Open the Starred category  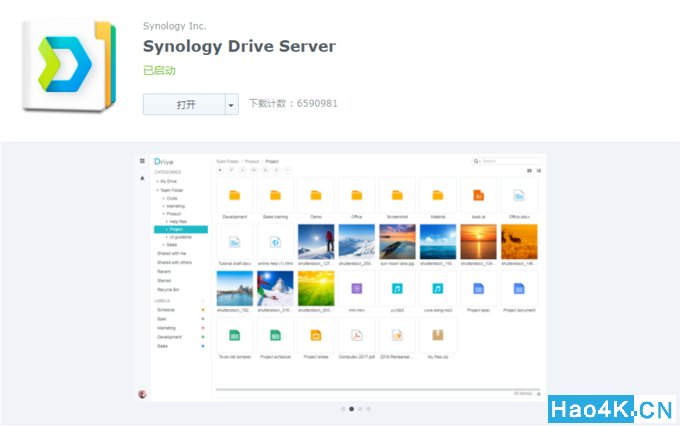click(x=164, y=281)
